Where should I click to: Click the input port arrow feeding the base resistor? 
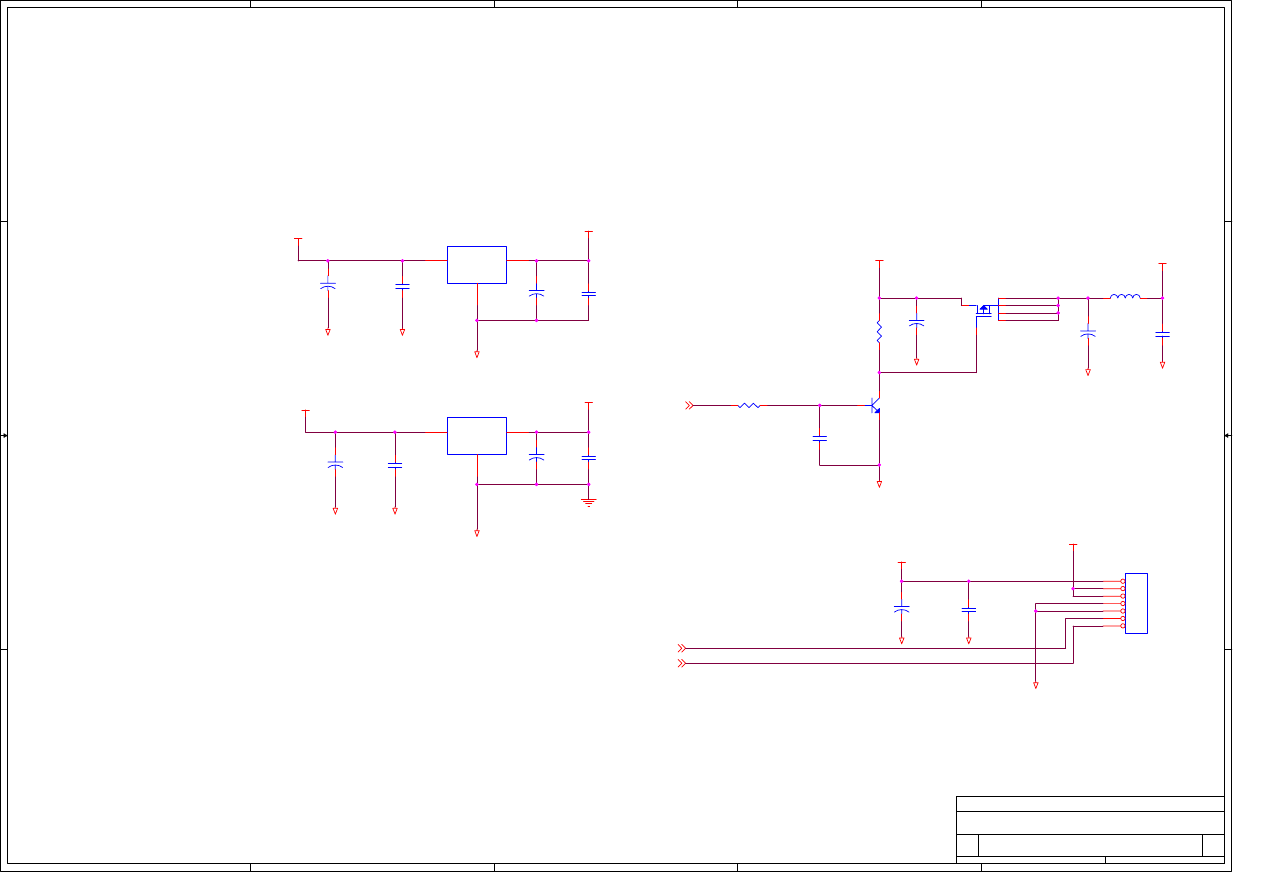coord(689,405)
